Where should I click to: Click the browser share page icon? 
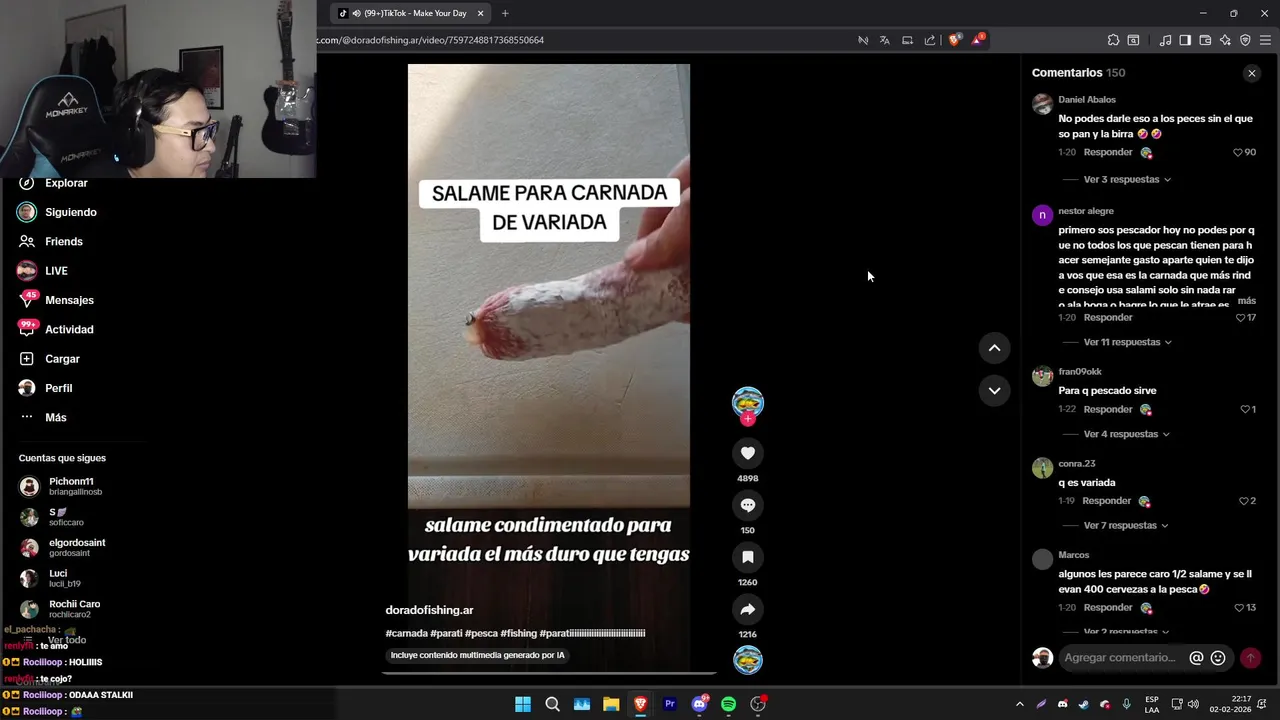pyautogui.click(x=930, y=40)
